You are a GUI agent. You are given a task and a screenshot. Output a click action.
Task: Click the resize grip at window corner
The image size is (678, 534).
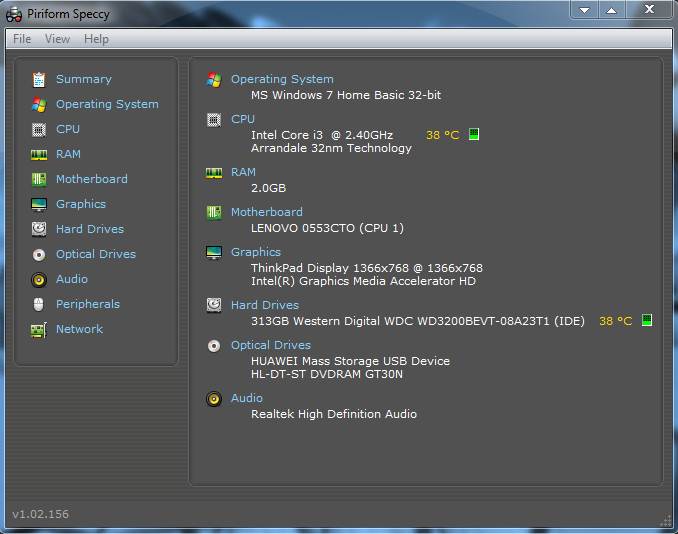pos(666,521)
